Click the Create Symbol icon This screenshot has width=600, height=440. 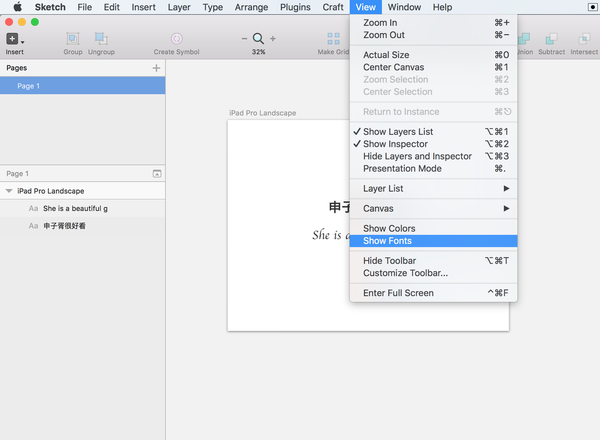coord(176,39)
